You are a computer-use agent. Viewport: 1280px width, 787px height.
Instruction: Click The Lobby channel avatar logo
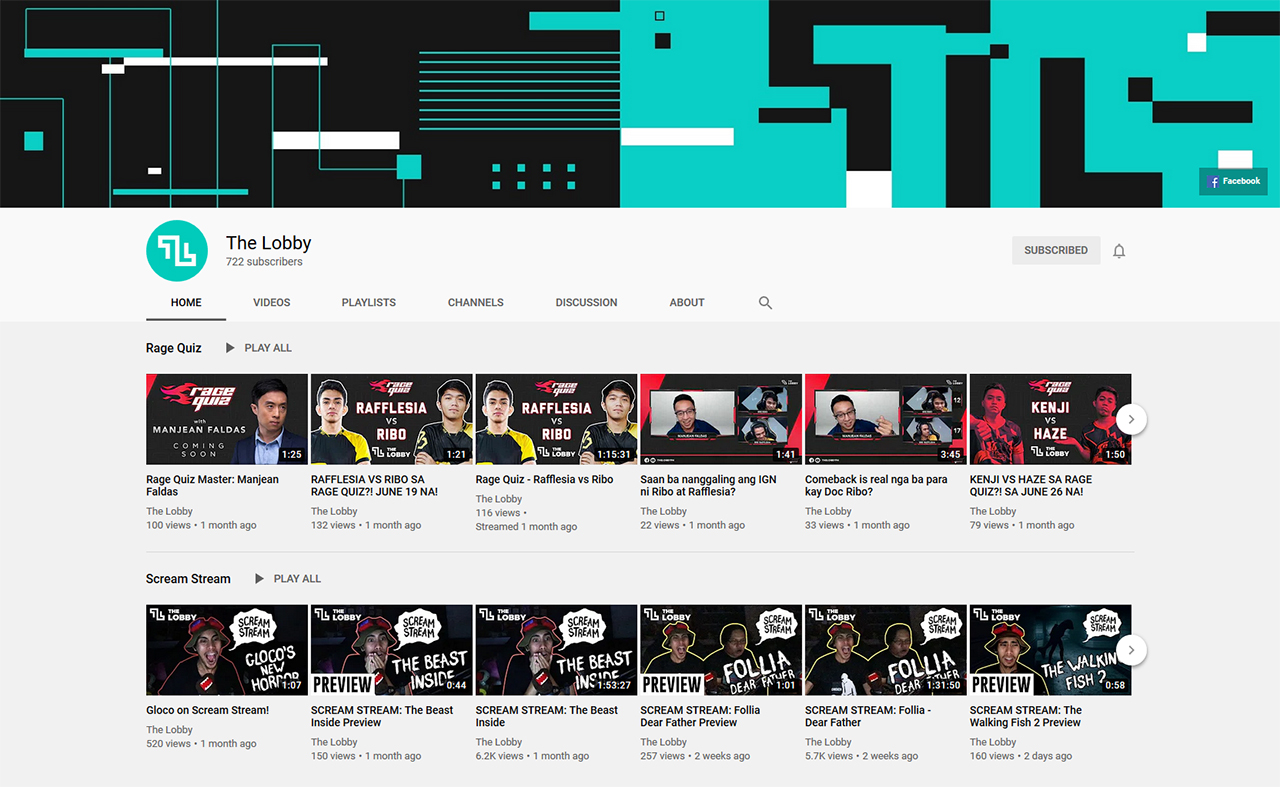(177, 250)
